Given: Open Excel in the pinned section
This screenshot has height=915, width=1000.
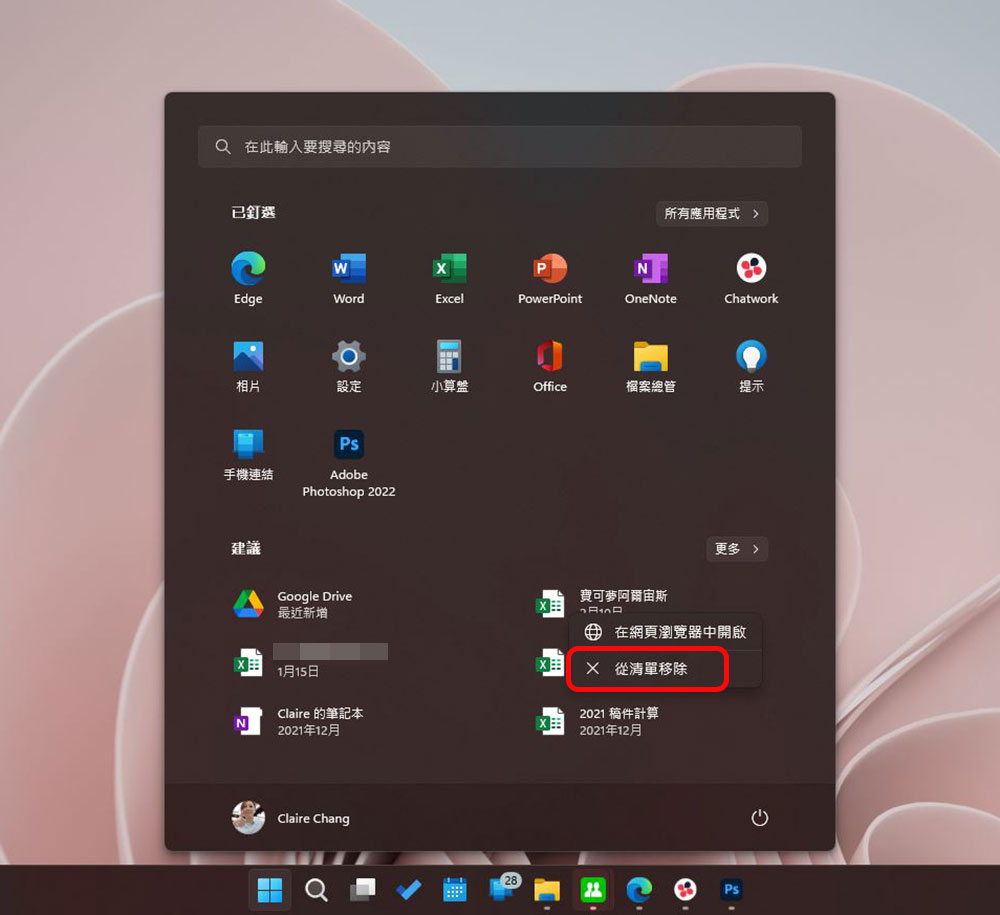Looking at the screenshot, I should click(x=450, y=278).
